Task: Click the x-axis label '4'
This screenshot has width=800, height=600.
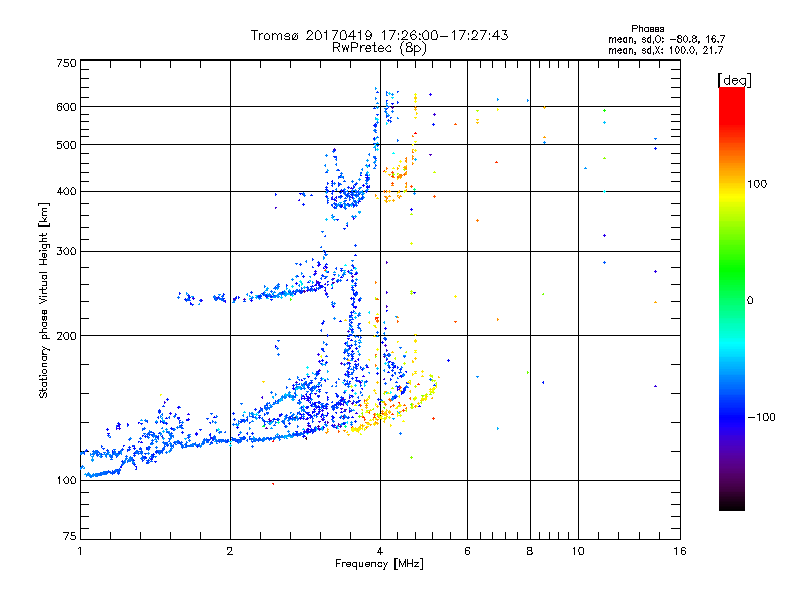Action: 380,551
